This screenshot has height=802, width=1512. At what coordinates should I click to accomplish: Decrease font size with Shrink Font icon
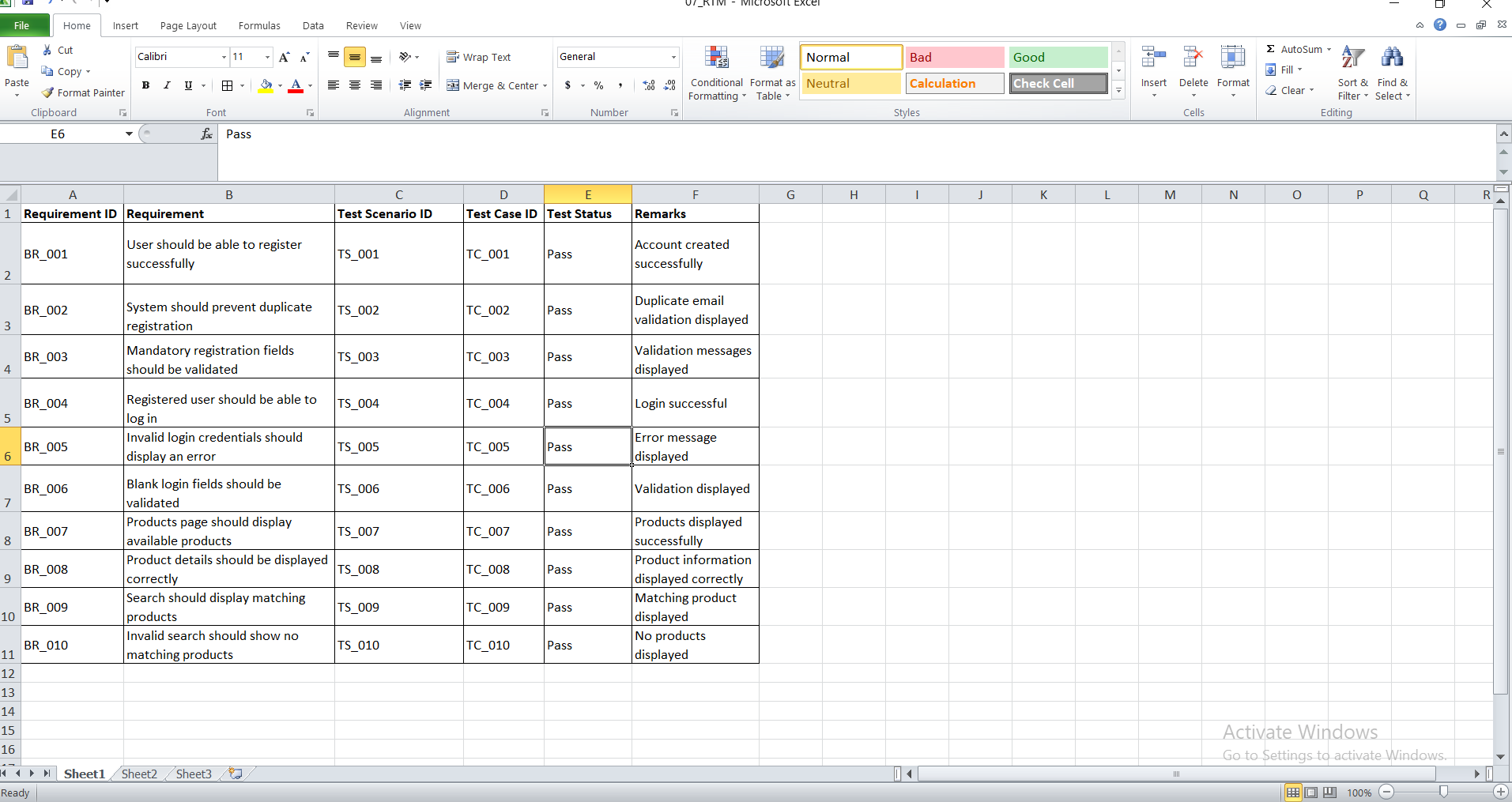[x=304, y=57]
